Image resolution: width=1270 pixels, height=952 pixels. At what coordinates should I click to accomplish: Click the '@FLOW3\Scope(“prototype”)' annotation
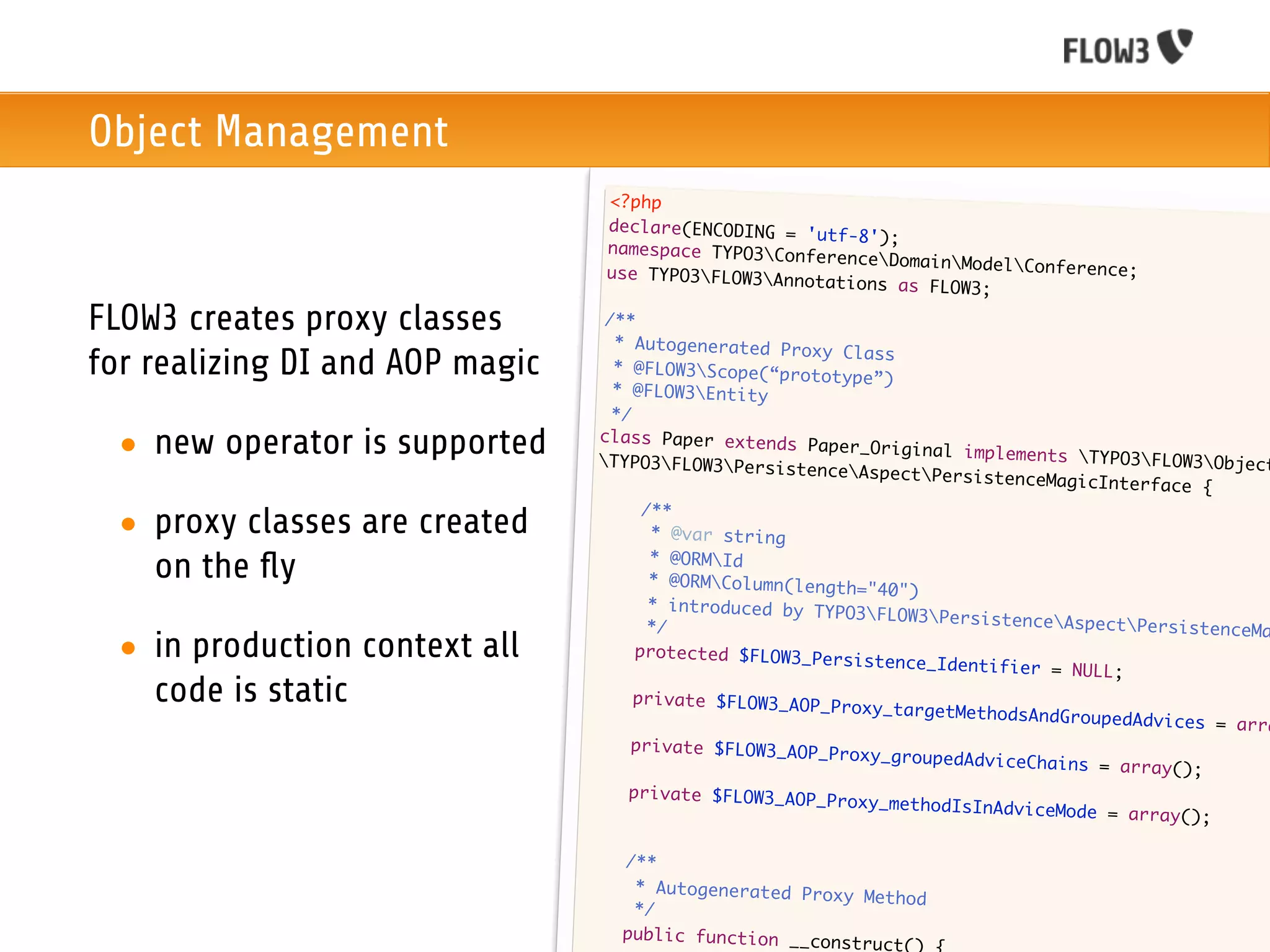click(x=763, y=373)
